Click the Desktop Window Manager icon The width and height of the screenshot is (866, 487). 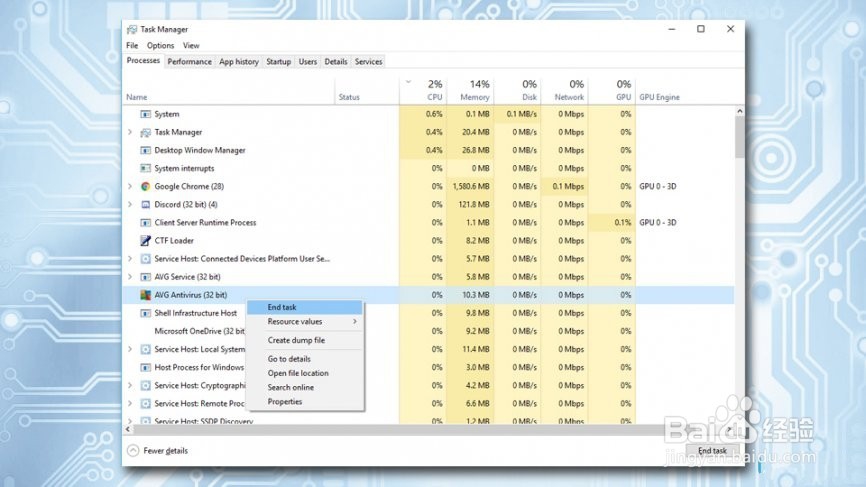145,150
